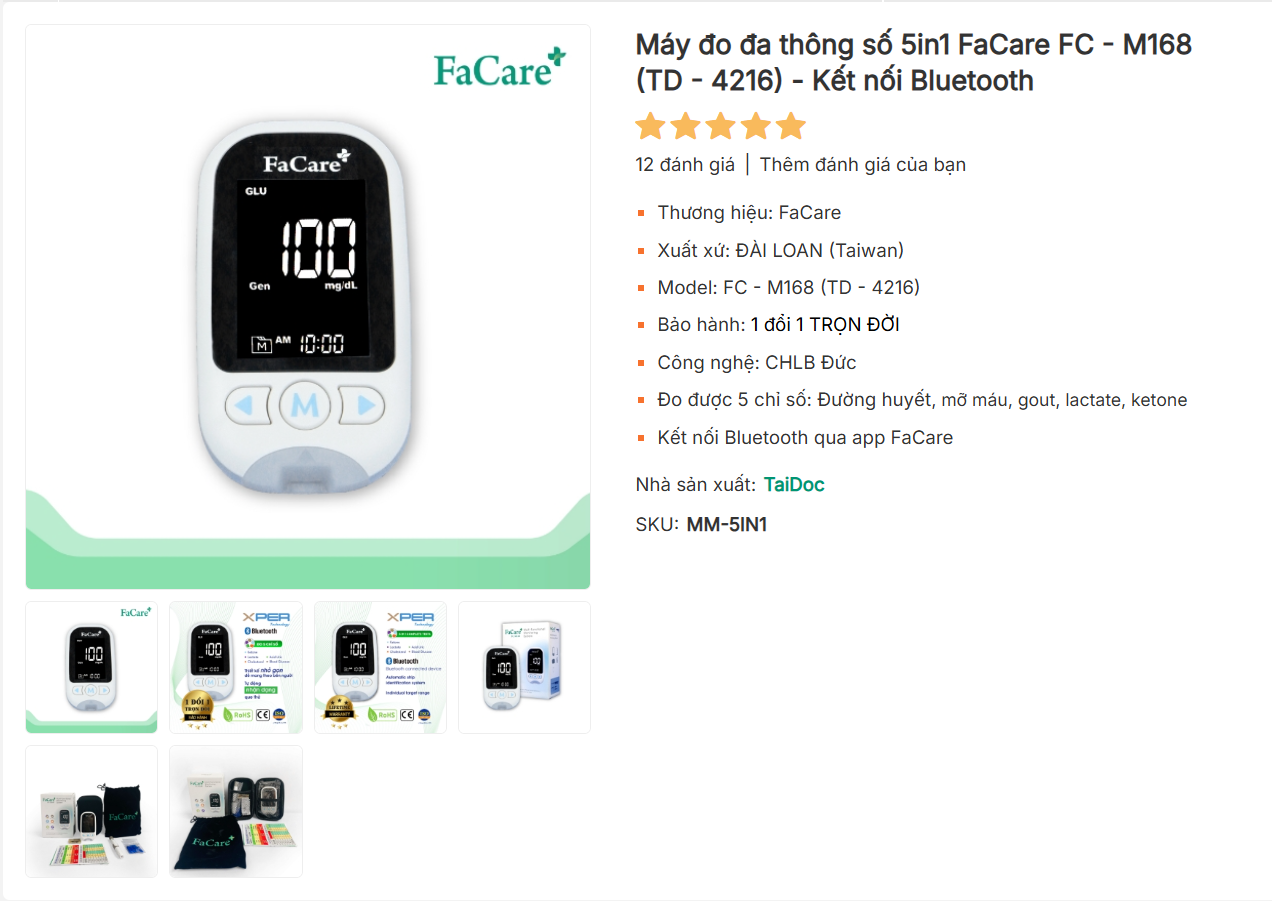The height and width of the screenshot is (901, 1272).
Task: Select thumbnail with lifetime warranty gold badge
Action: point(380,667)
